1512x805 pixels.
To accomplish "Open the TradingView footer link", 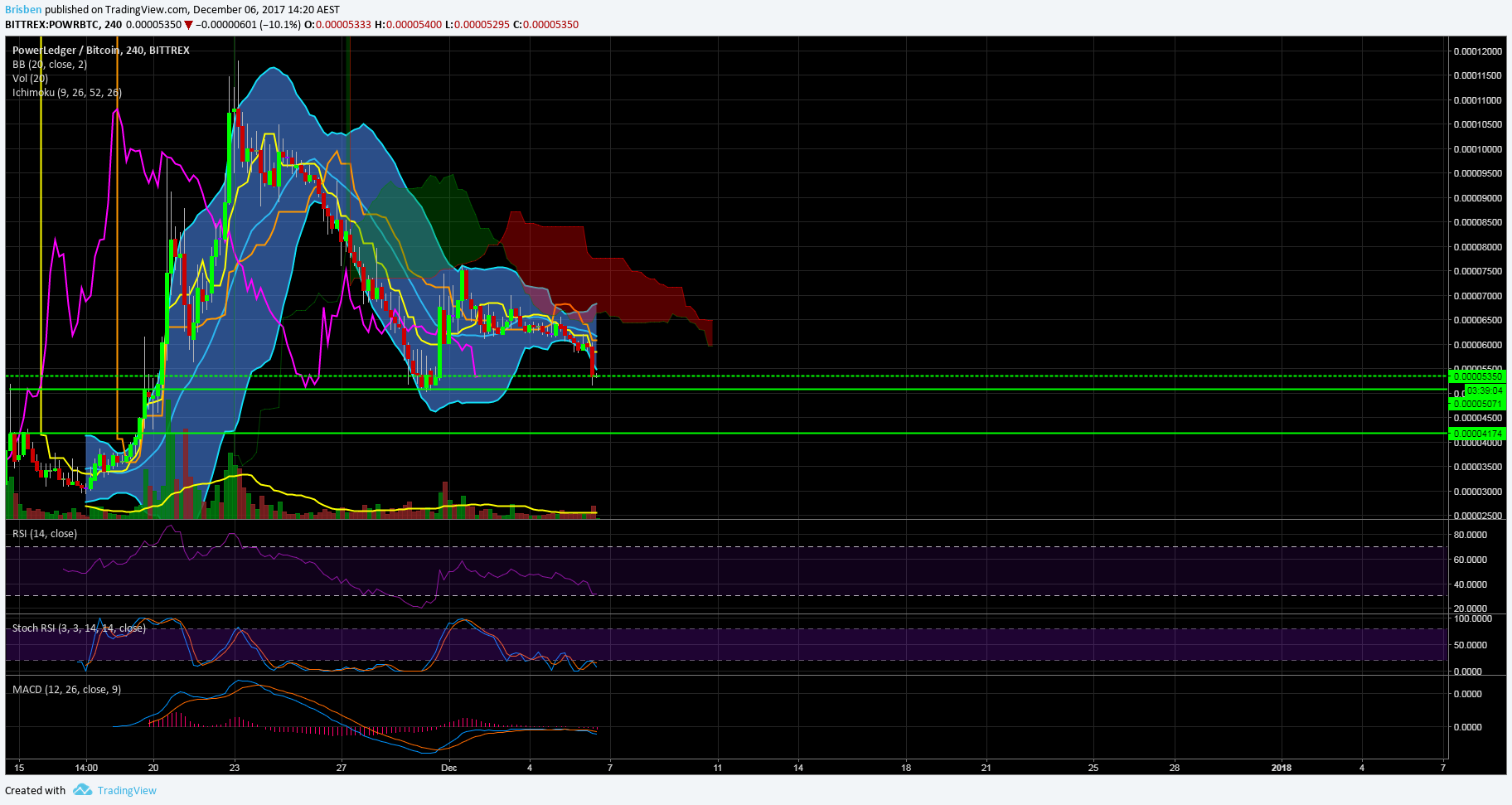I will [127, 790].
